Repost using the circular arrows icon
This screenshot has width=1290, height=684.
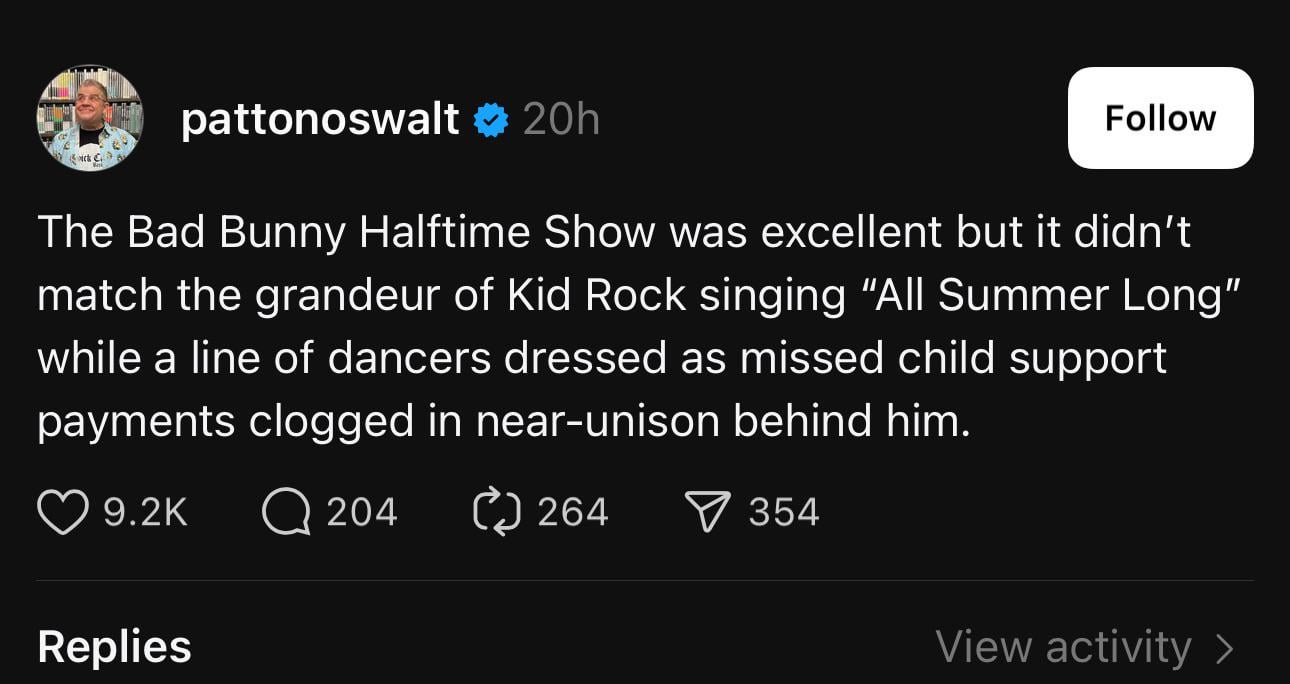tap(498, 512)
